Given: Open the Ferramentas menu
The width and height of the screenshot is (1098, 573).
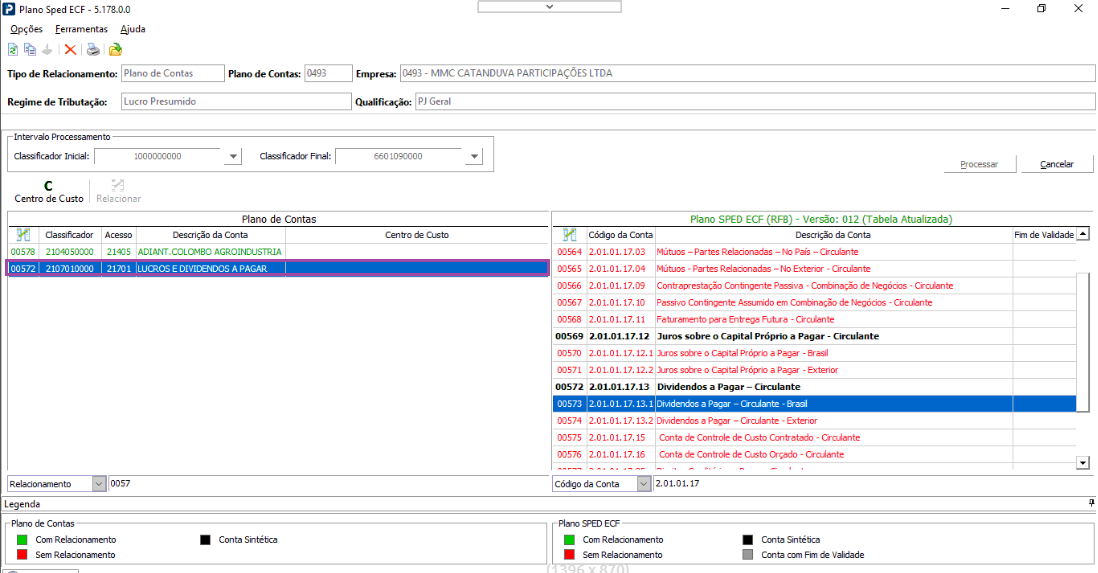Looking at the screenshot, I should 81,29.
